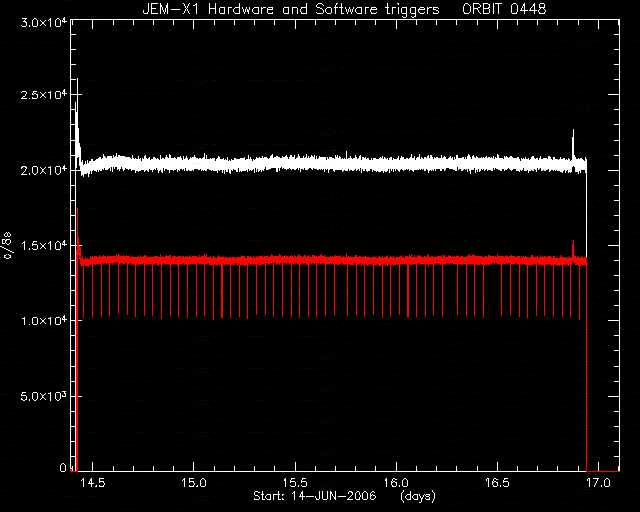Viewport: 640px width, 512px height.
Task: Click the 1.5×10⁴ y-axis tick label
Action: [x=44, y=245]
